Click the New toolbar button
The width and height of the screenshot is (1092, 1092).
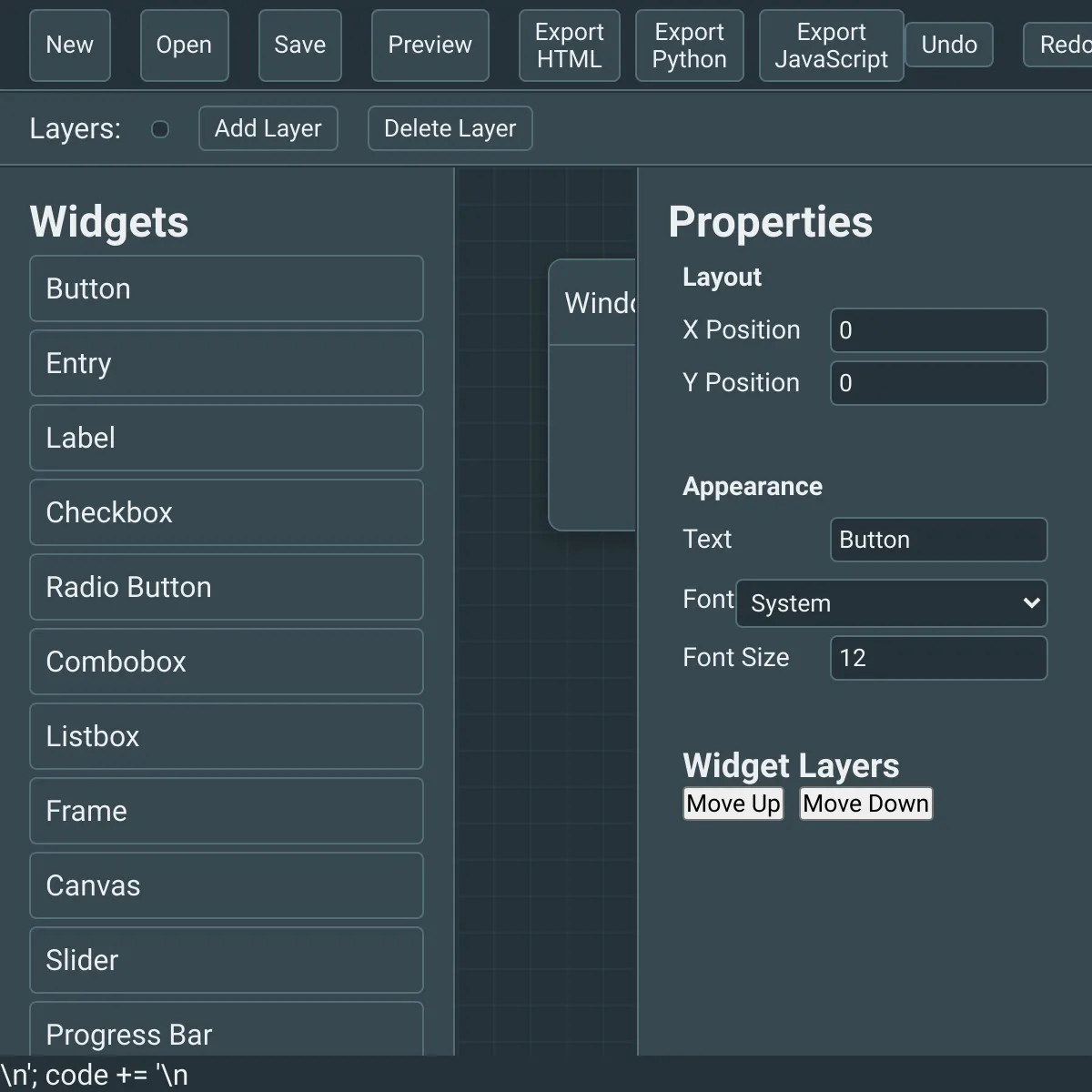70,45
